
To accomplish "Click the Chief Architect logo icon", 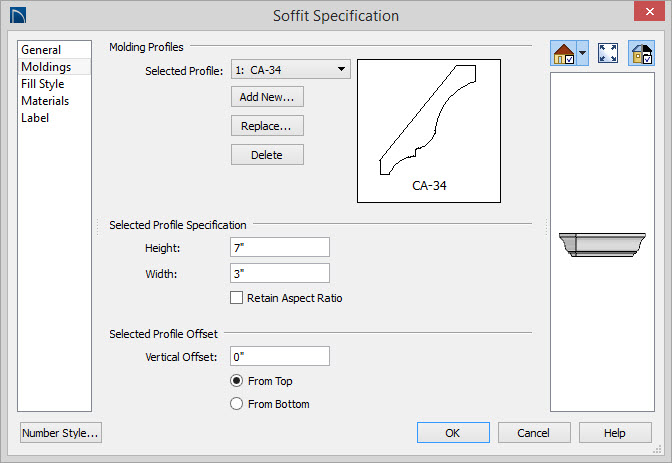I will (18, 15).
